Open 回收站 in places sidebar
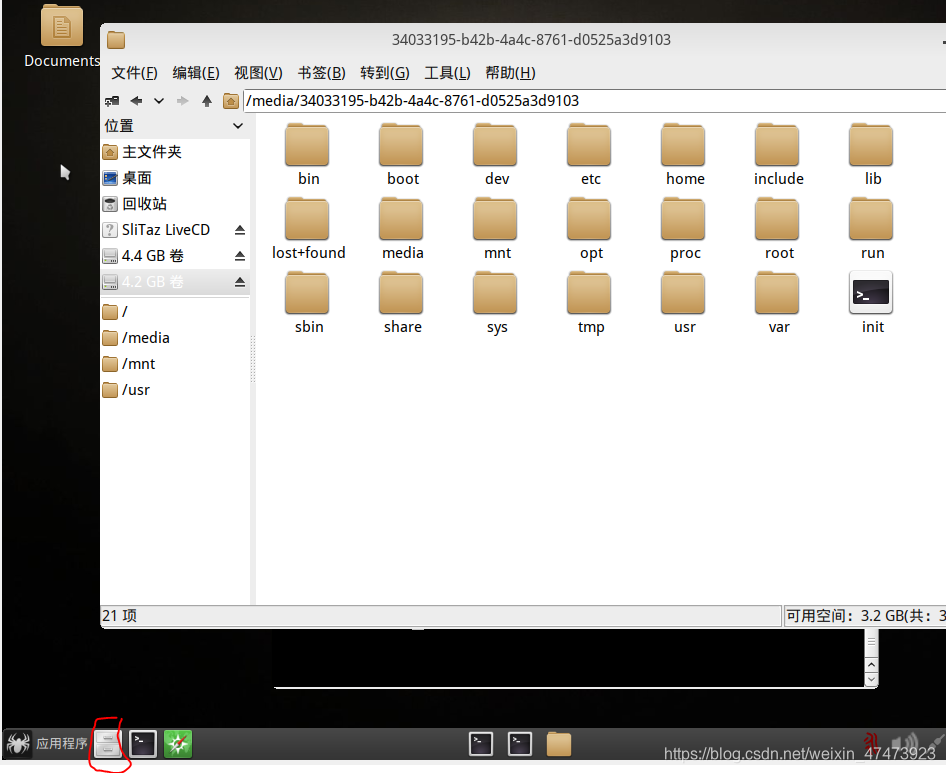The height and width of the screenshot is (773, 946). 175,204
